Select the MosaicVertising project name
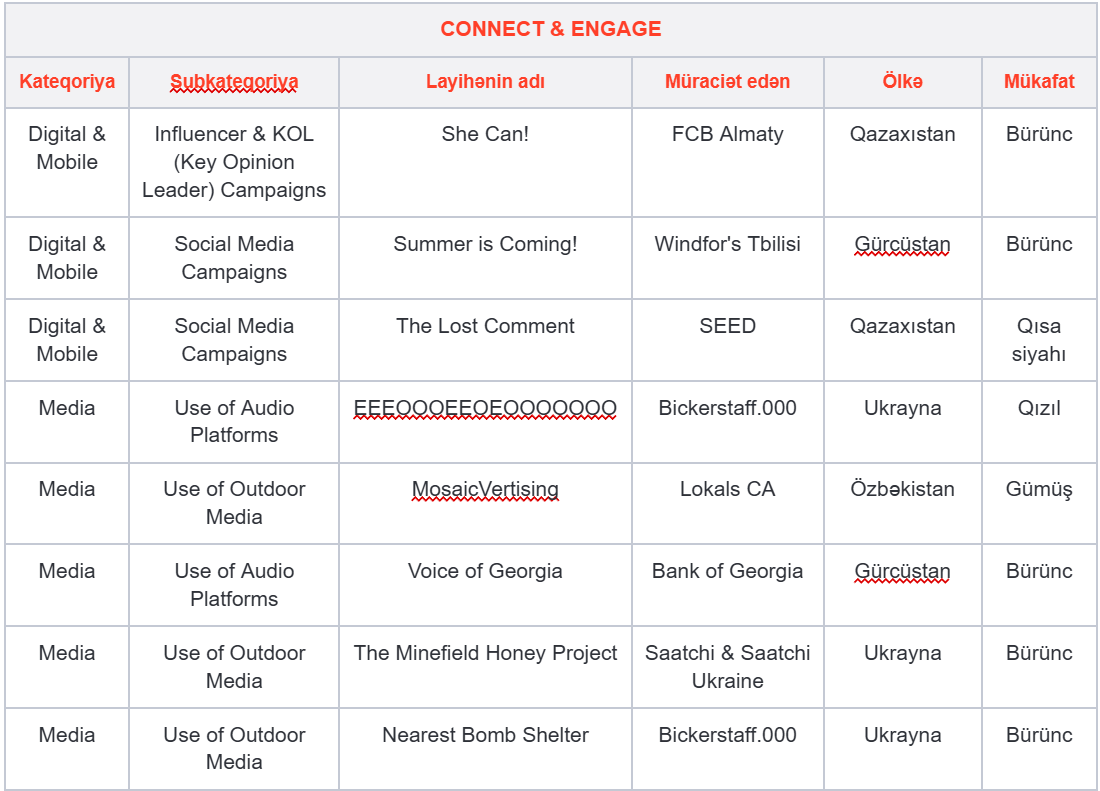This screenshot has width=1100, height=791. pos(485,489)
